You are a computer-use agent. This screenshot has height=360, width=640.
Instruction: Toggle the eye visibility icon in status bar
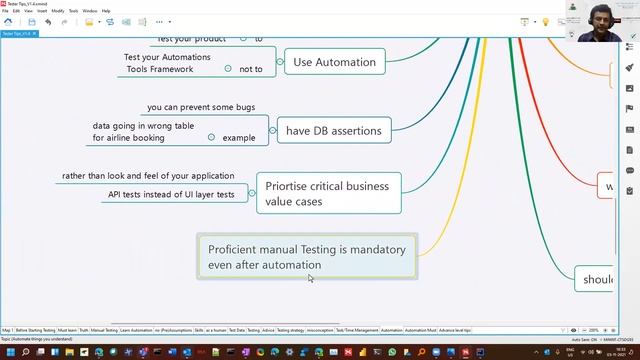(573, 330)
